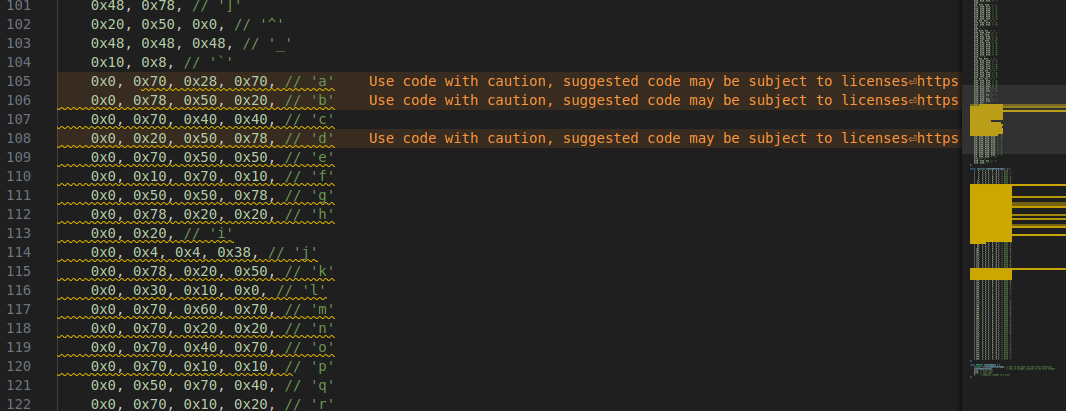
Task: Select line number 122 in the gutter
Action: 18,405
